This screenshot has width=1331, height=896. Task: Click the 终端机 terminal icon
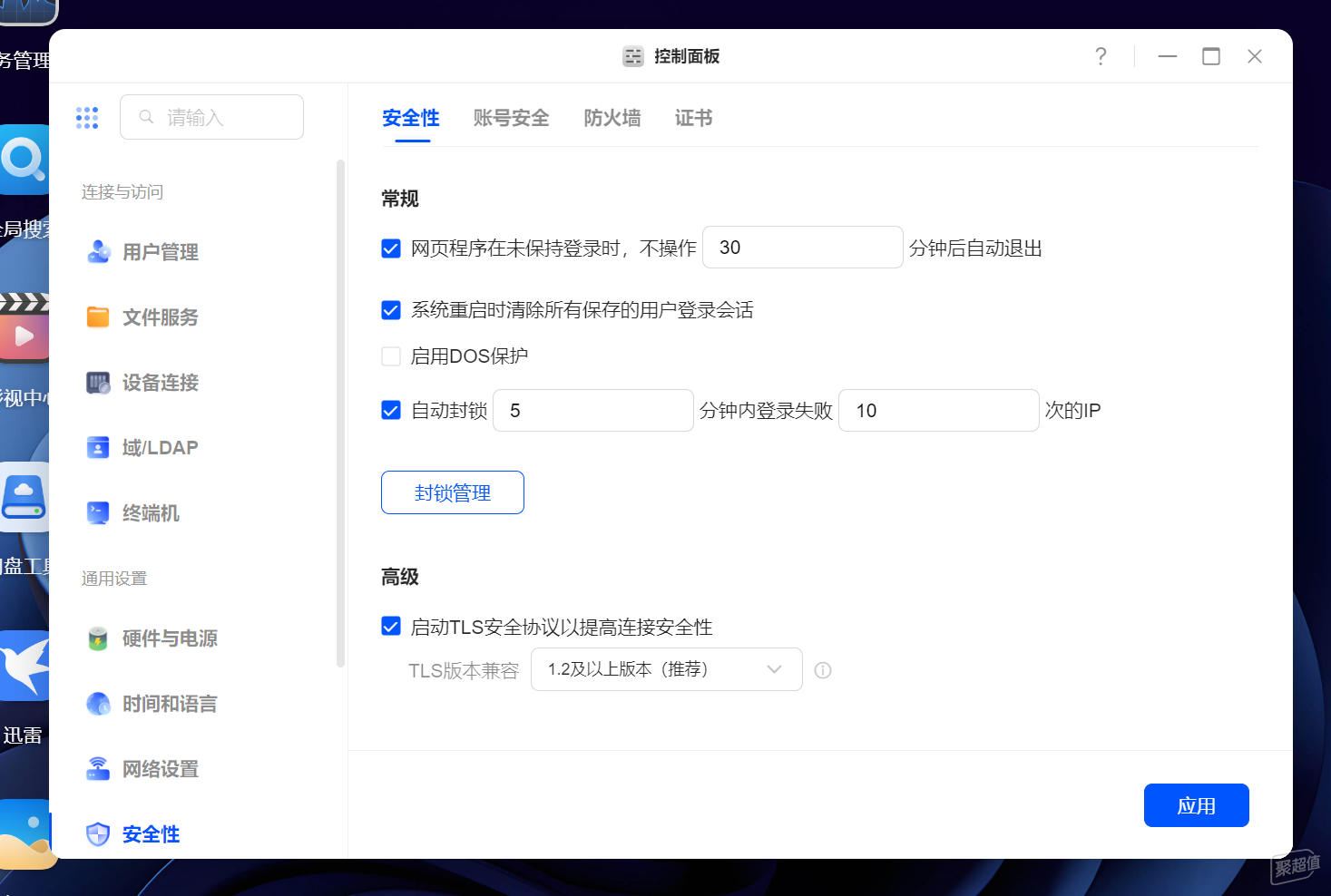click(98, 513)
